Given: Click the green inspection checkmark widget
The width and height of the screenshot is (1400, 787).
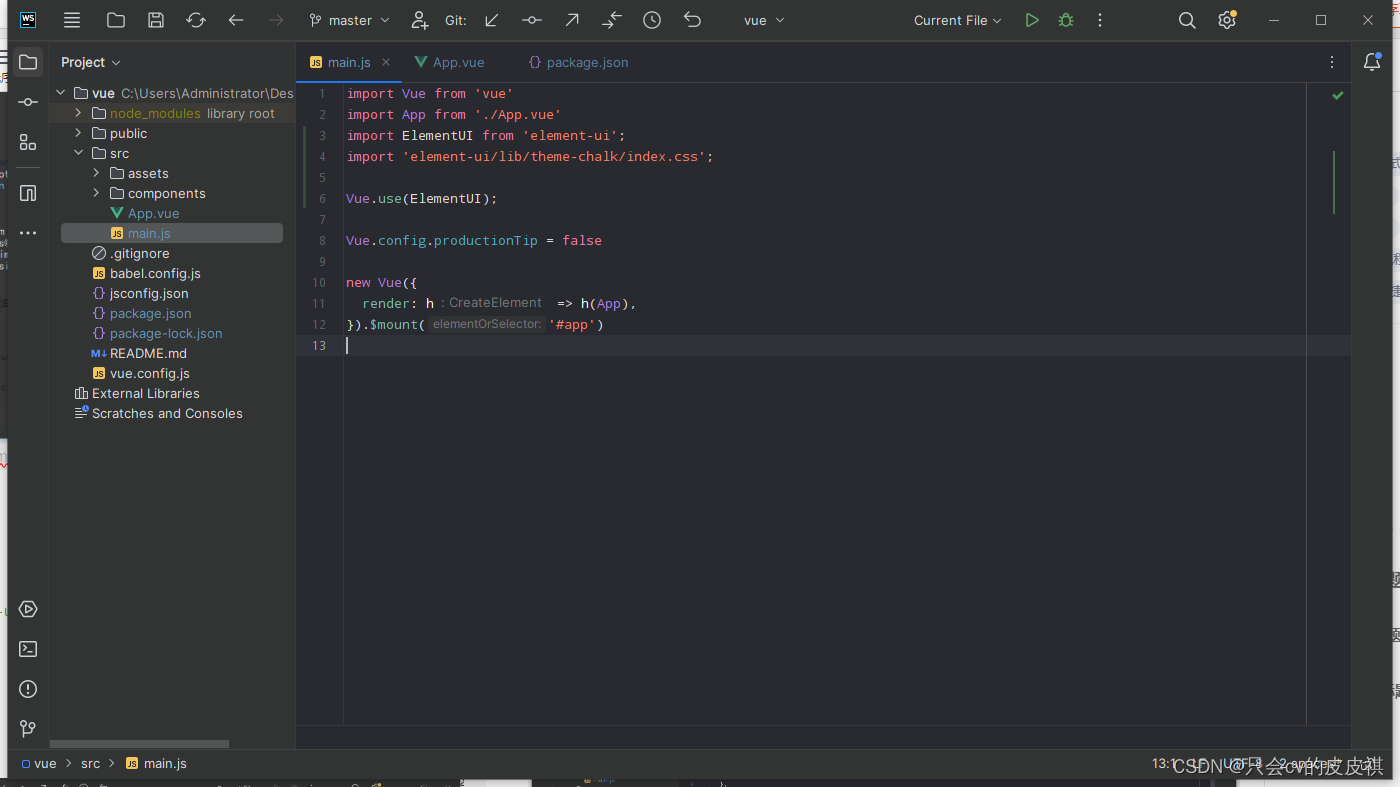Looking at the screenshot, I should (x=1337, y=95).
